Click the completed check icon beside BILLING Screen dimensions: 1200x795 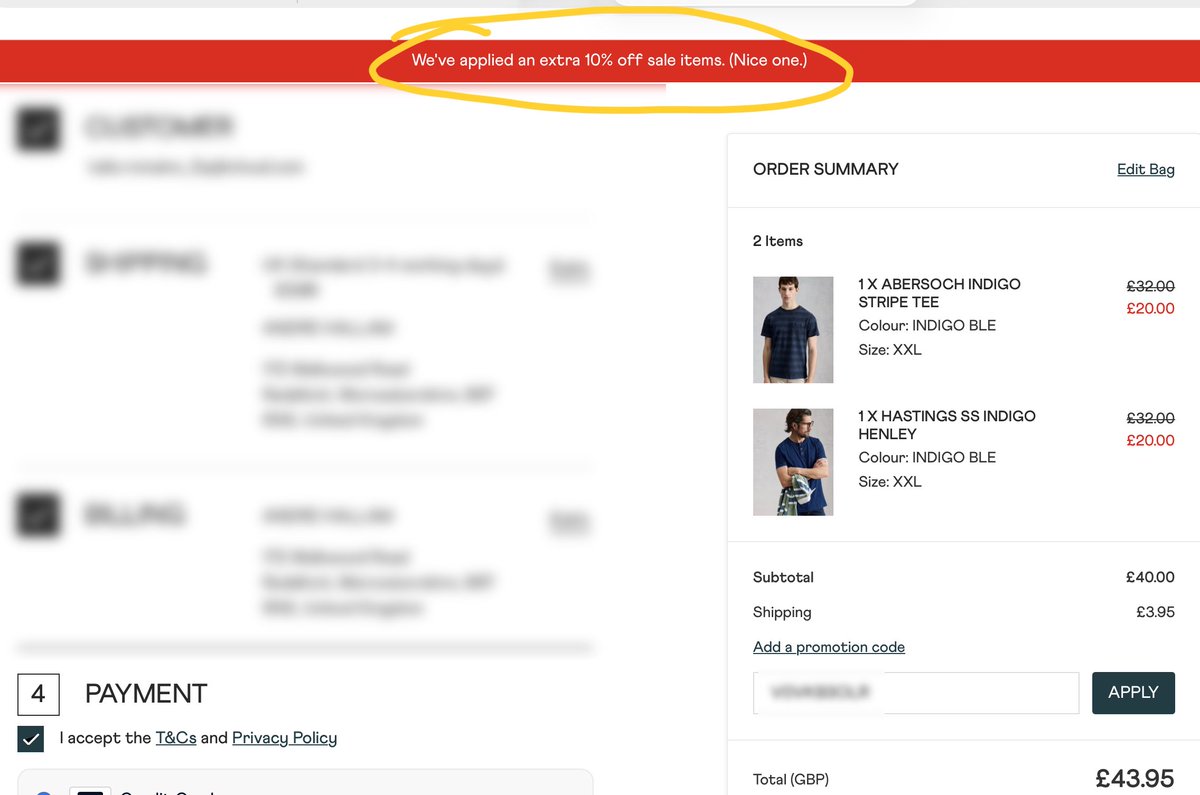click(38, 515)
